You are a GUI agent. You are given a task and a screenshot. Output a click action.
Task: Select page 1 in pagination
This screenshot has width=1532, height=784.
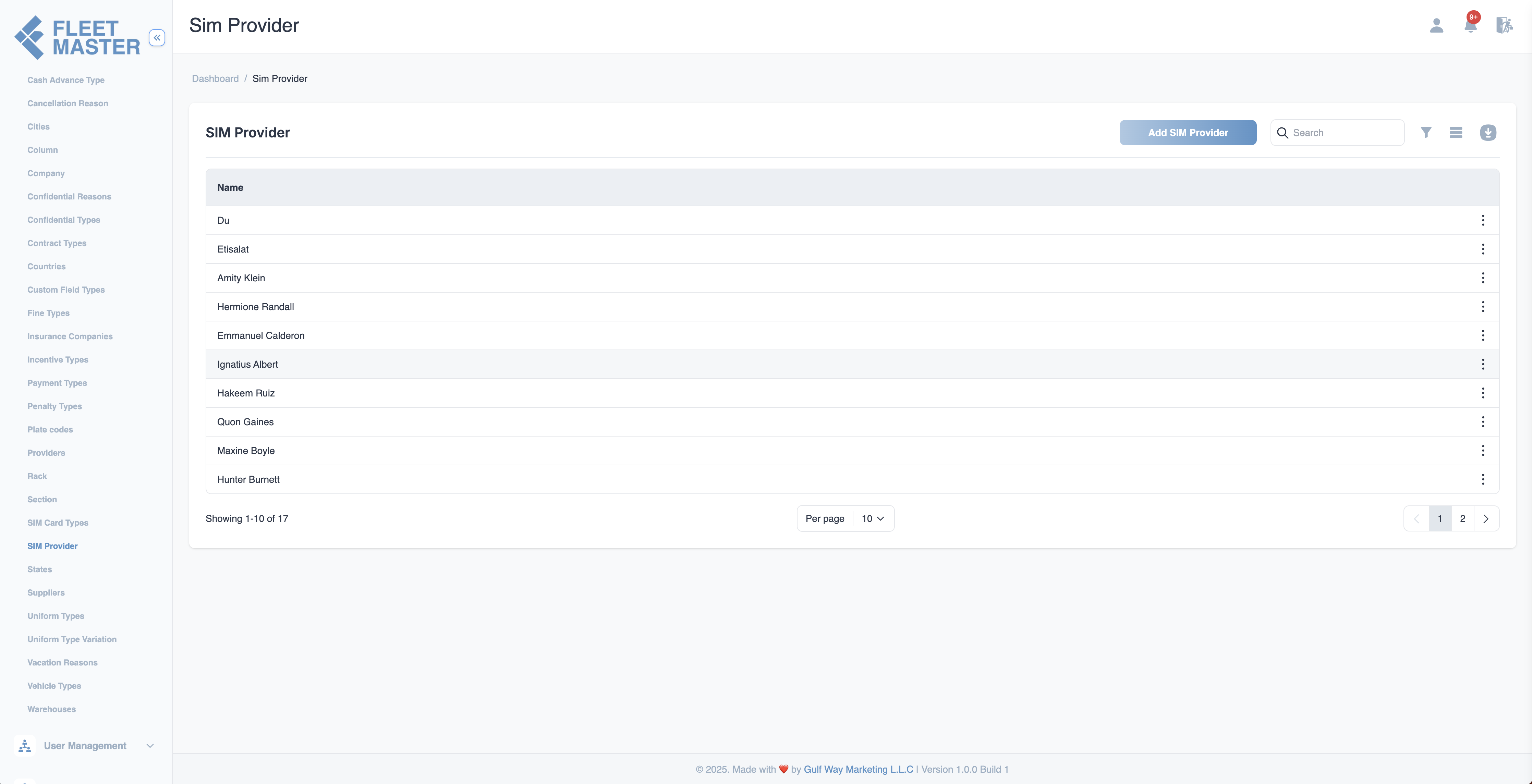click(1440, 519)
